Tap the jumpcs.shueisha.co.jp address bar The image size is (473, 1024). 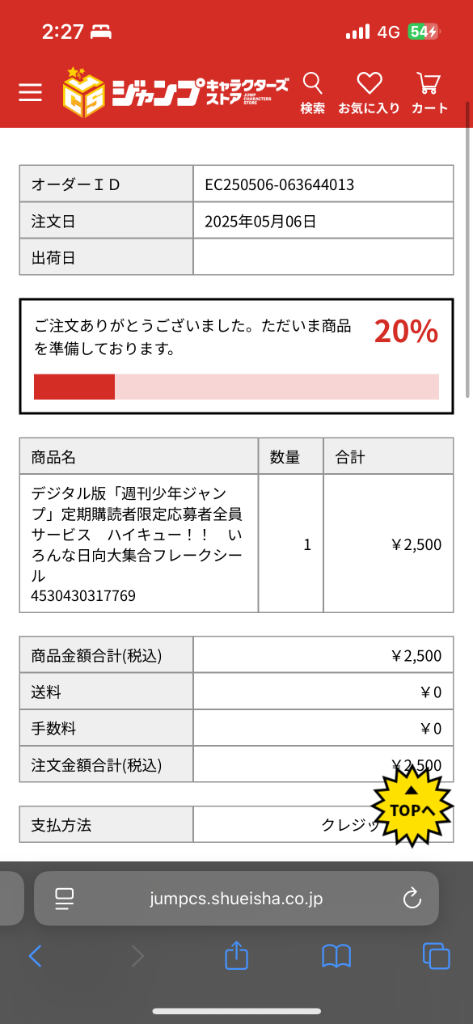click(236, 899)
